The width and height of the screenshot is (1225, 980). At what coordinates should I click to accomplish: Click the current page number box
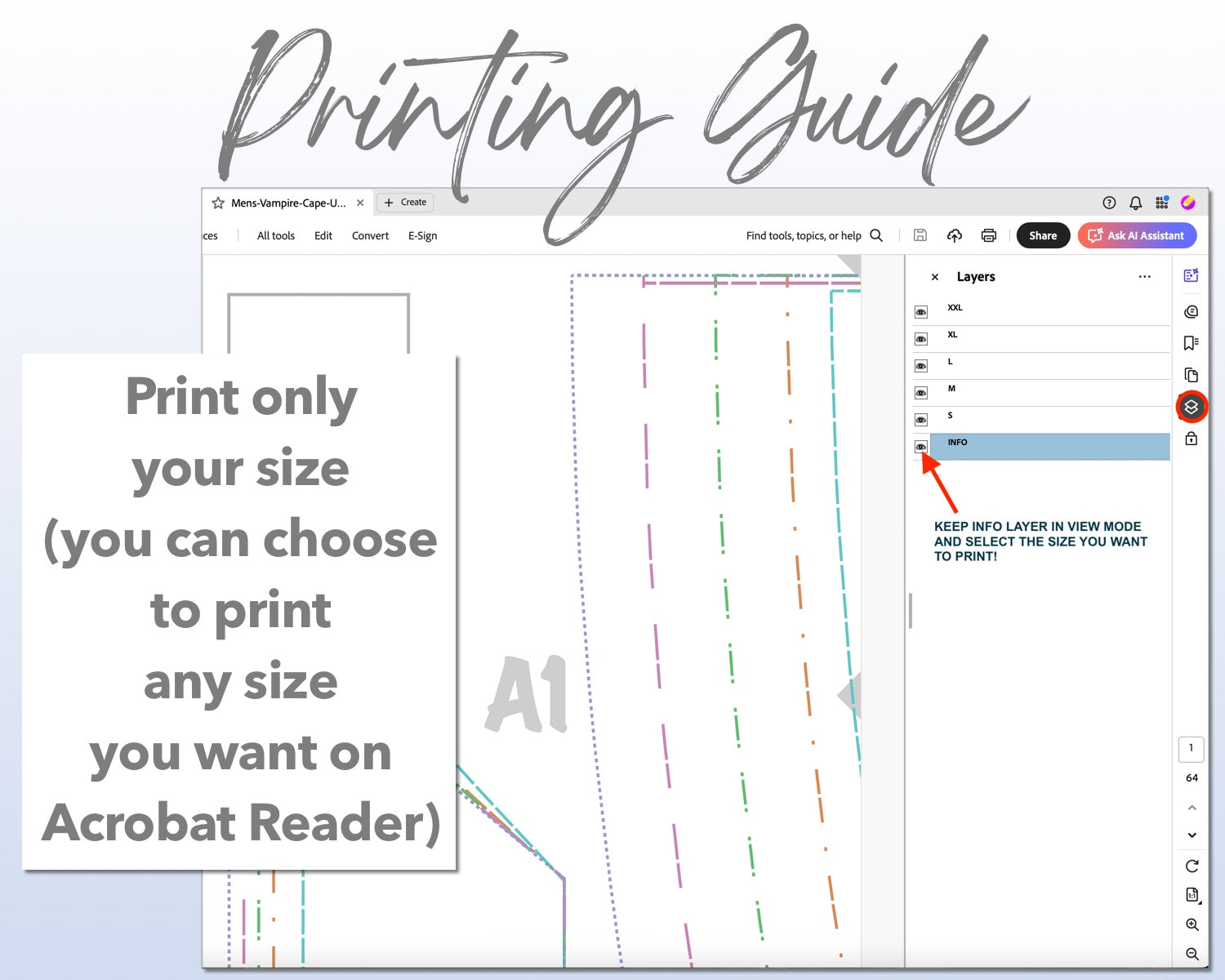pyautogui.click(x=1191, y=748)
